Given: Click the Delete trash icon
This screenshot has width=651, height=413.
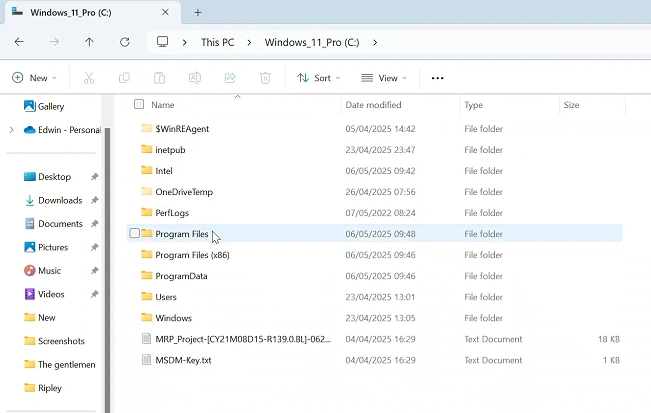Looking at the screenshot, I should click(265, 78).
